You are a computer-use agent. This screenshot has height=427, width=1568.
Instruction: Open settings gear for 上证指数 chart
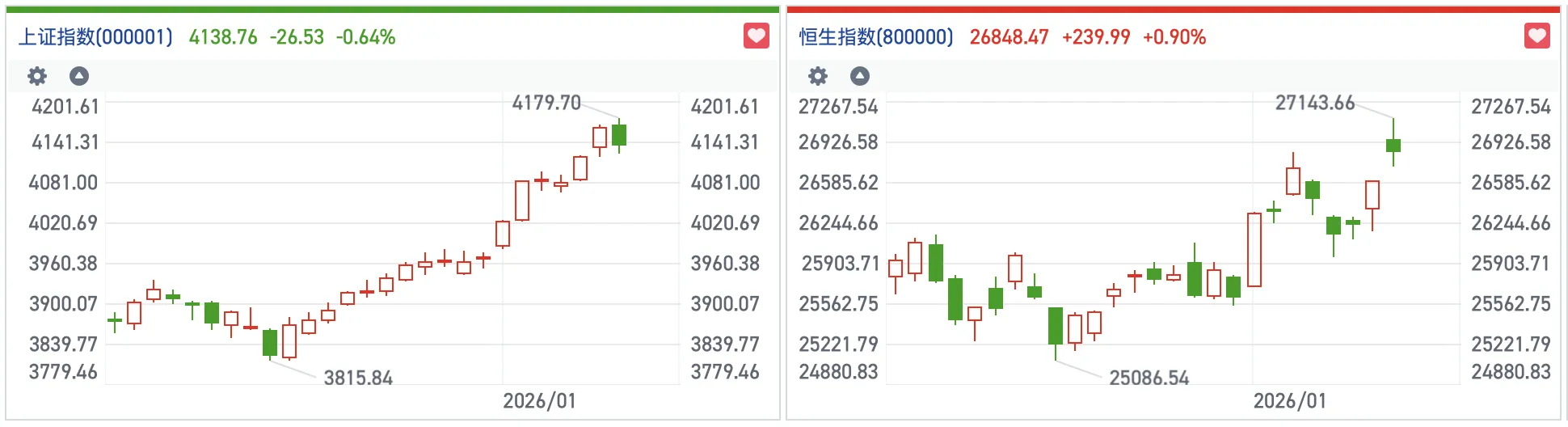point(37,76)
